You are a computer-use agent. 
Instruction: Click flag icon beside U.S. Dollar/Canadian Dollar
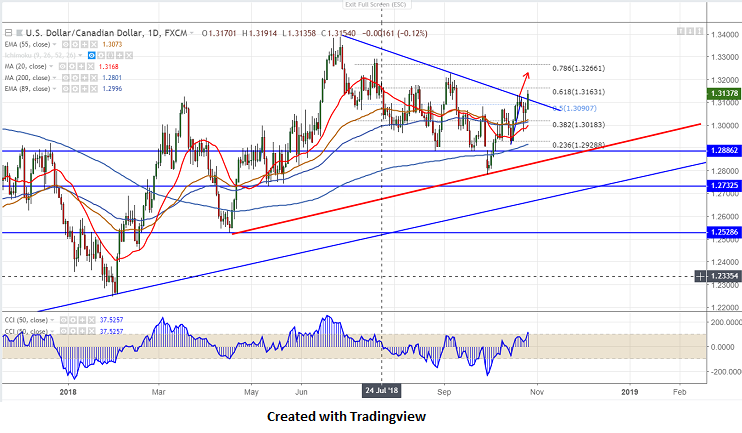click(19, 33)
